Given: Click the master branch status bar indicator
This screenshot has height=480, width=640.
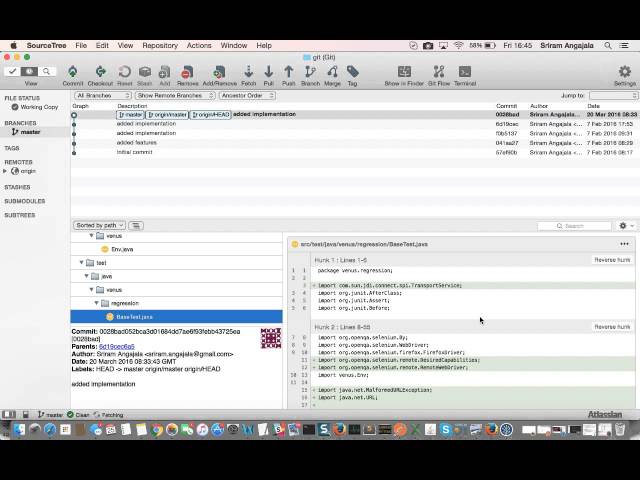Looking at the screenshot, I should coord(50,415).
